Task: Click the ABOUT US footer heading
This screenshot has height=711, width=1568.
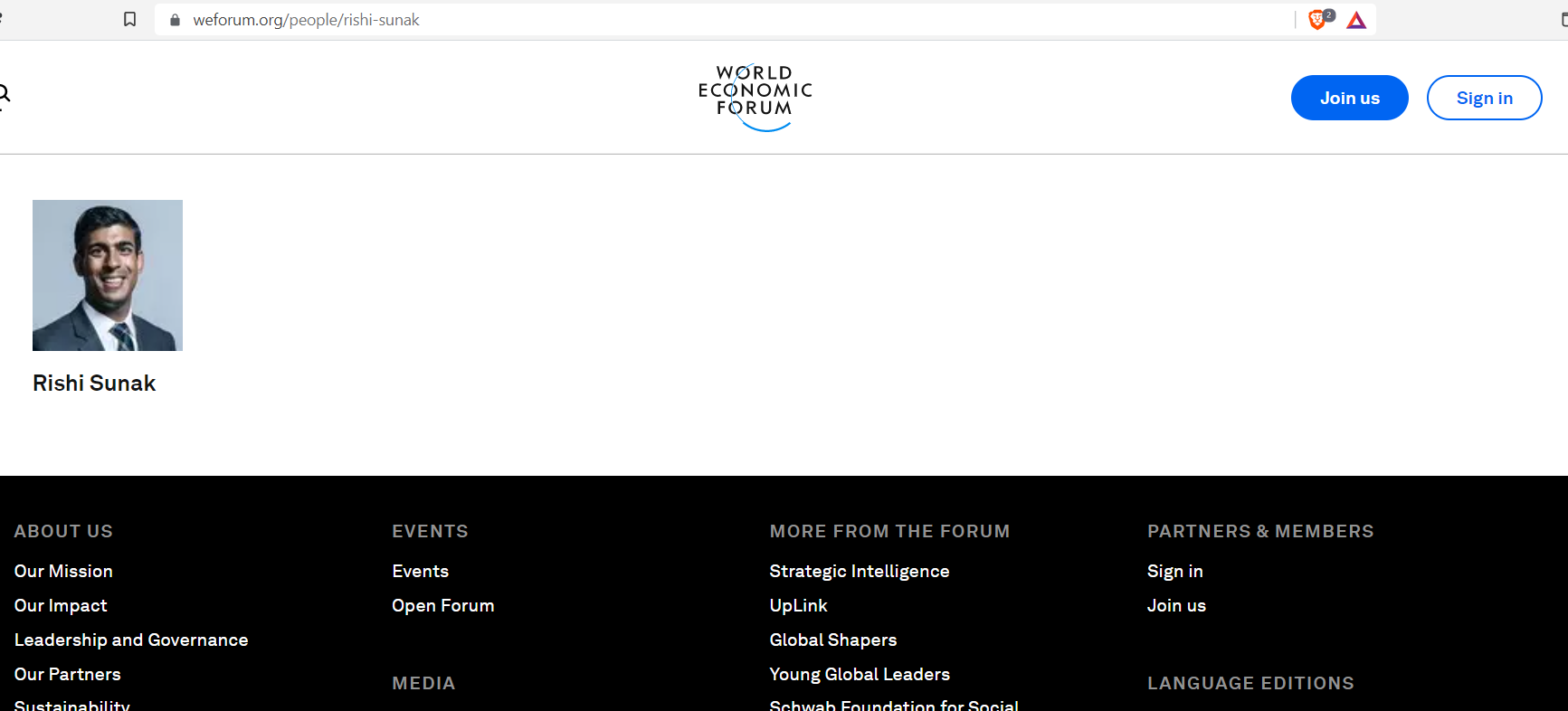Action: [x=63, y=531]
